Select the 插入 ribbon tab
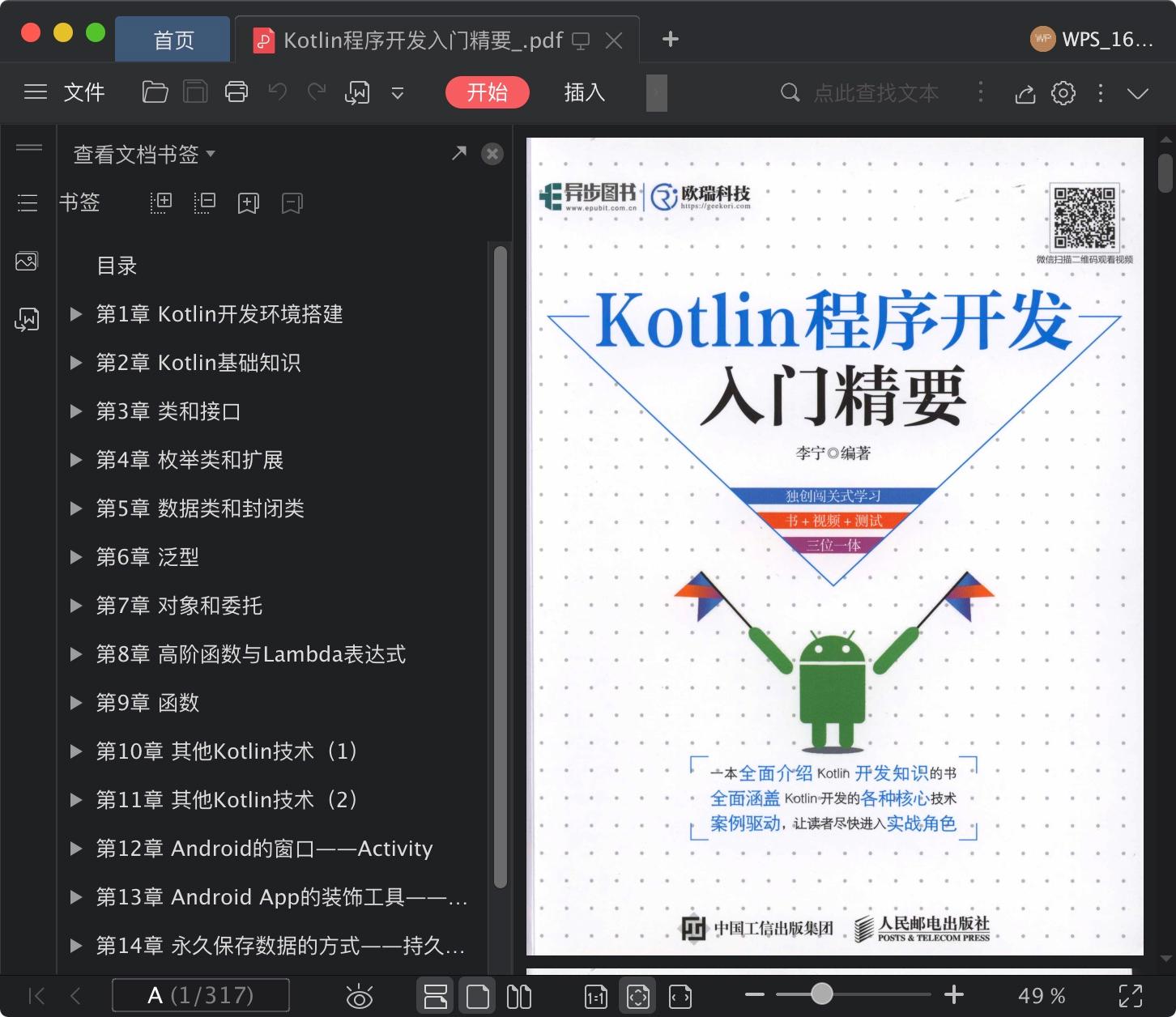 click(x=585, y=92)
